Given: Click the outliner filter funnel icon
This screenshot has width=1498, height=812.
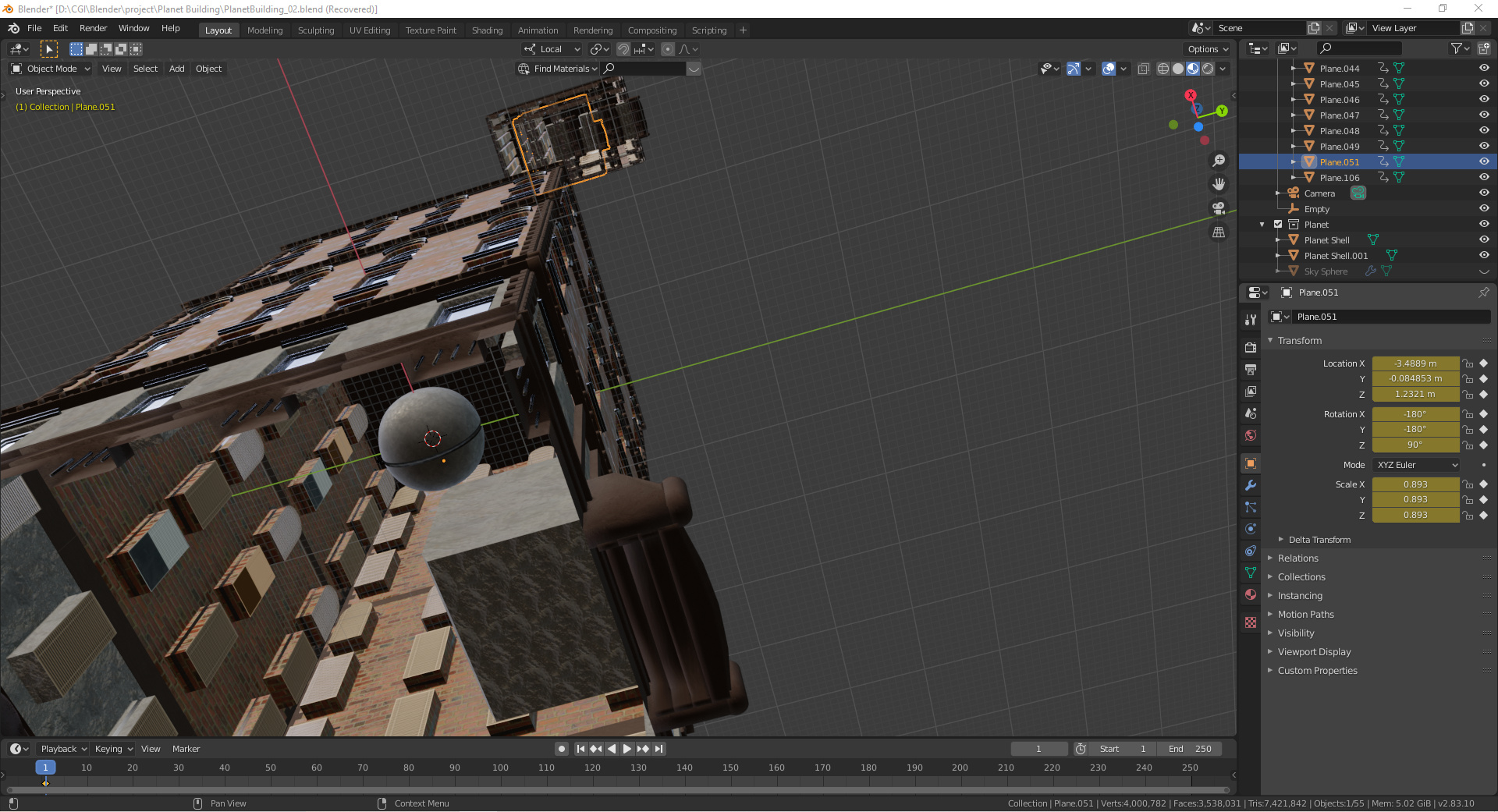Looking at the screenshot, I should (x=1456, y=48).
